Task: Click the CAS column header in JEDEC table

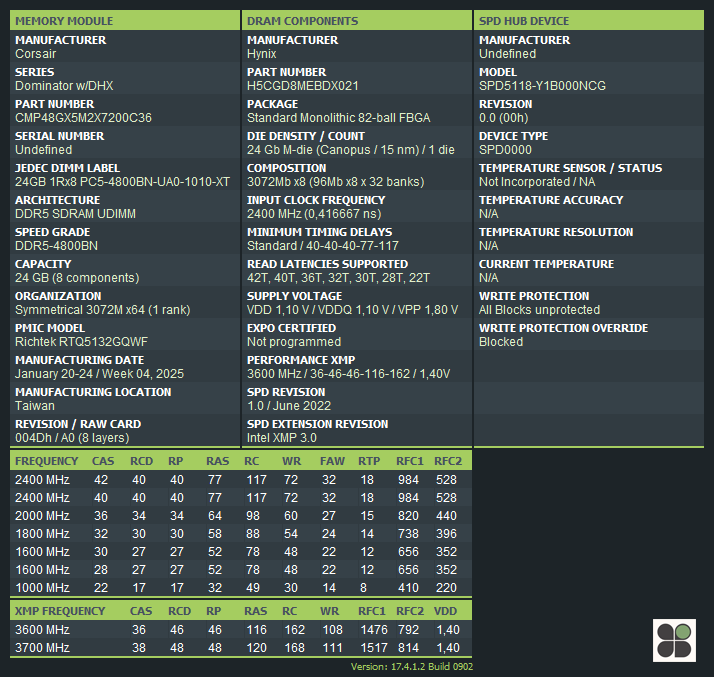Action: (103, 461)
